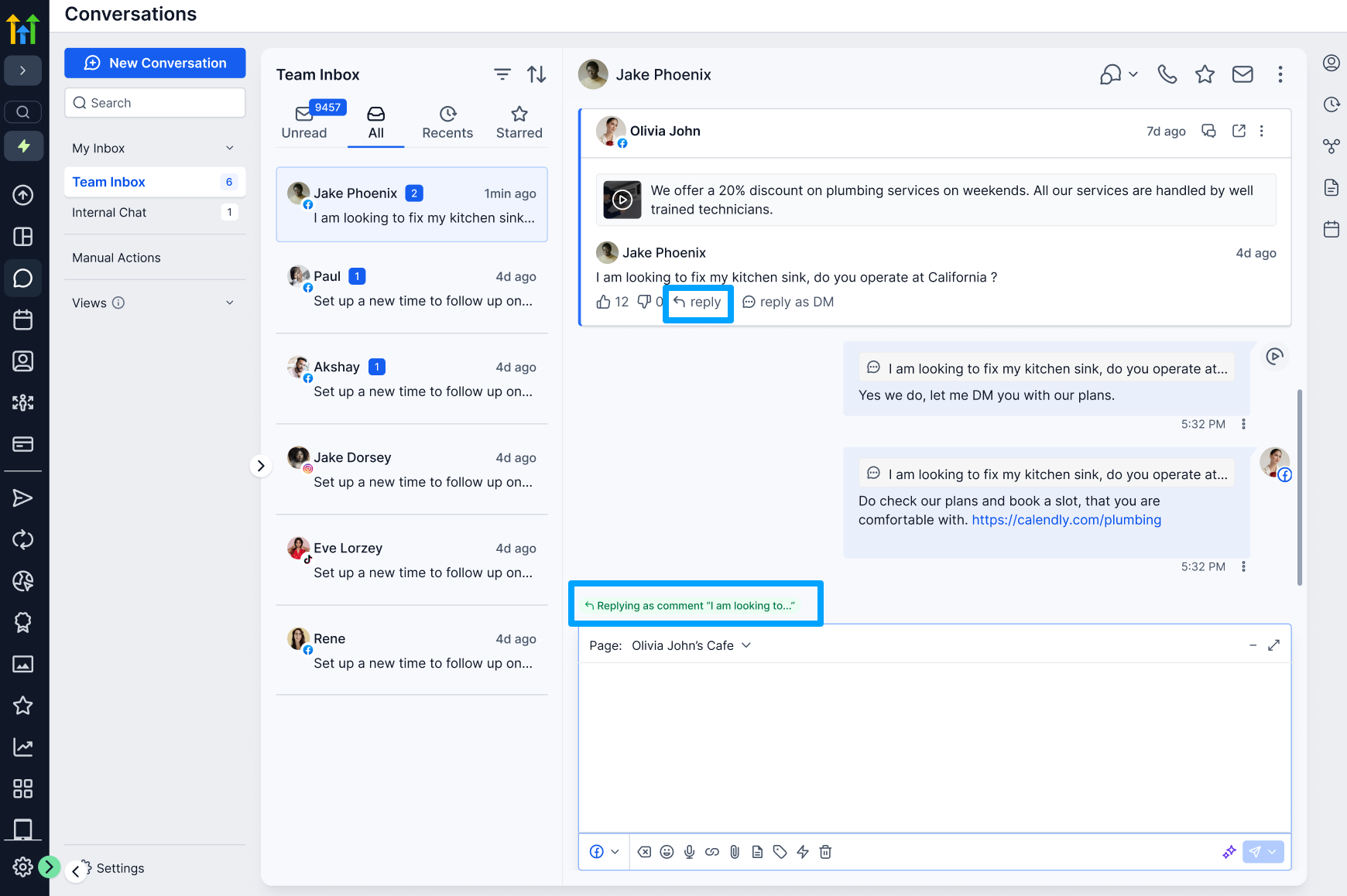1347x896 pixels.
Task: Open filter options in Team Inbox
Action: click(x=502, y=74)
